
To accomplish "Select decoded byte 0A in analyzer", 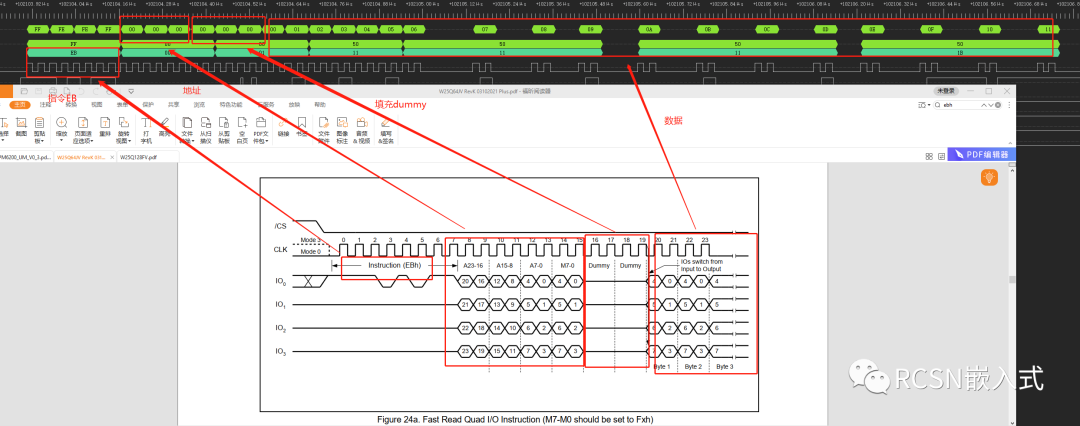I will pyautogui.click(x=649, y=30).
